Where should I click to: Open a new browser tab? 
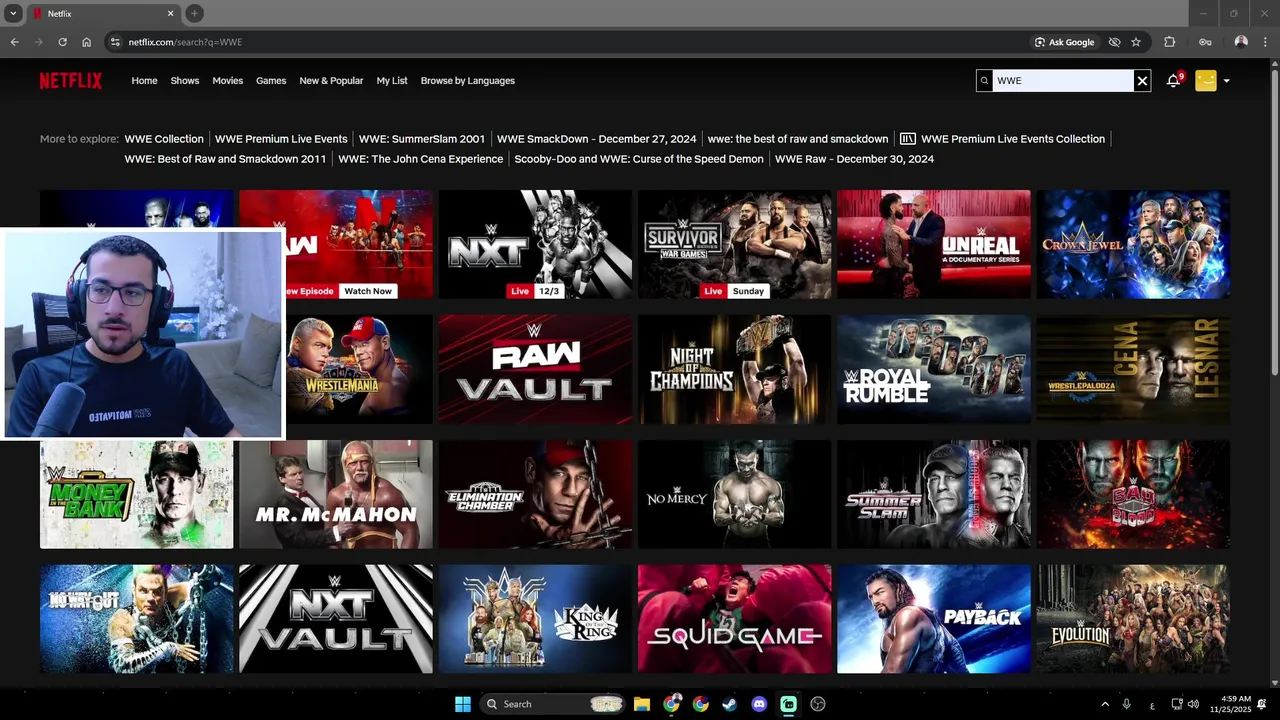[x=194, y=13]
